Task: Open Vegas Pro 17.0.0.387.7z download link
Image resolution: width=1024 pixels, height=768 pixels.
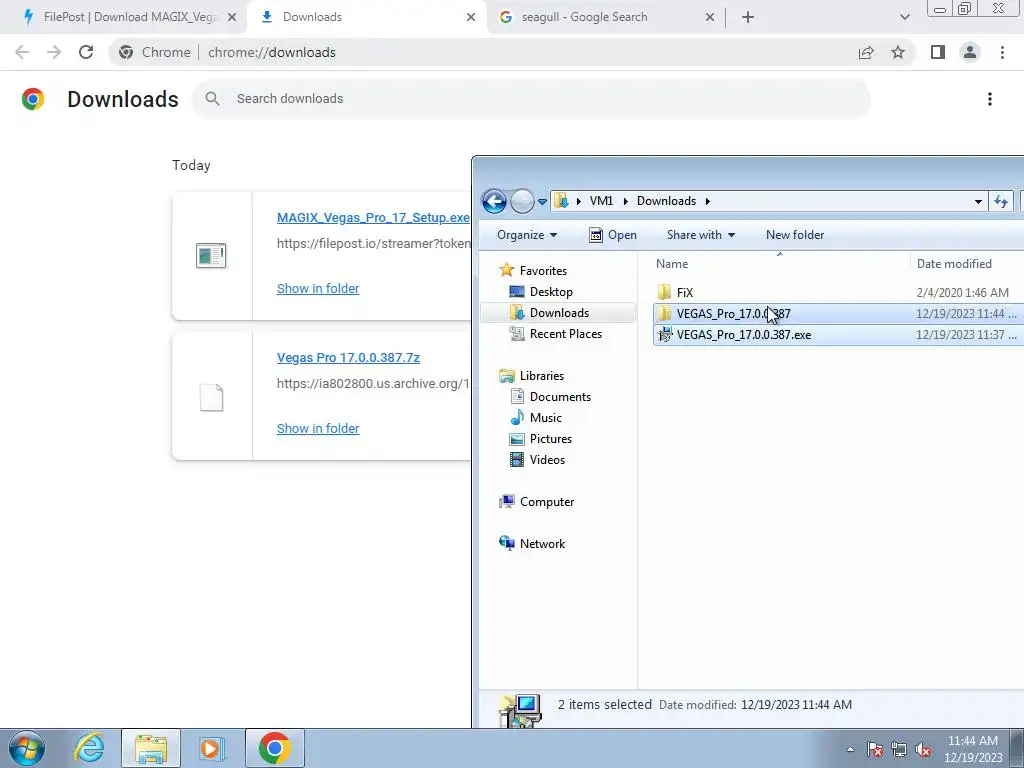Action: (x=348, y=357)
